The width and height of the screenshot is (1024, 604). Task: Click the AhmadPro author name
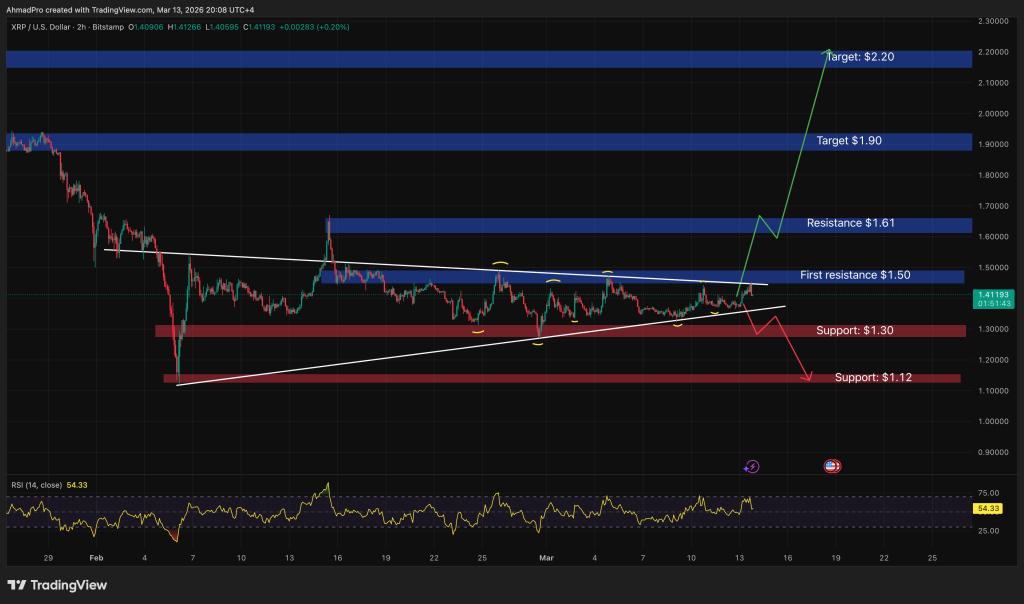pos(25,8)
